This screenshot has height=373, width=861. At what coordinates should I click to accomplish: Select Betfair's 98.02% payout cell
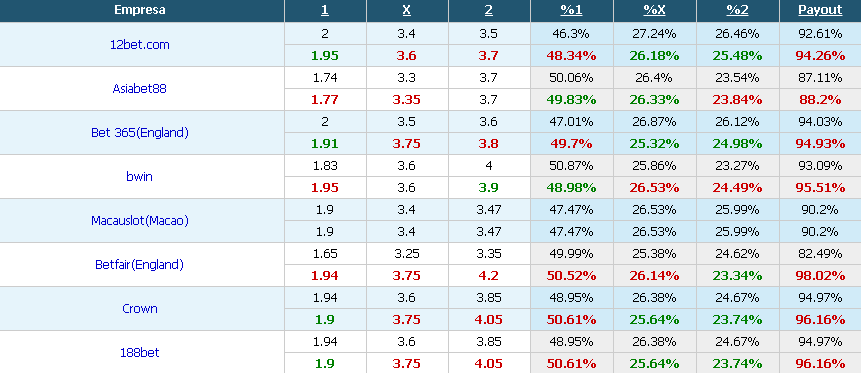pos(820,275)
